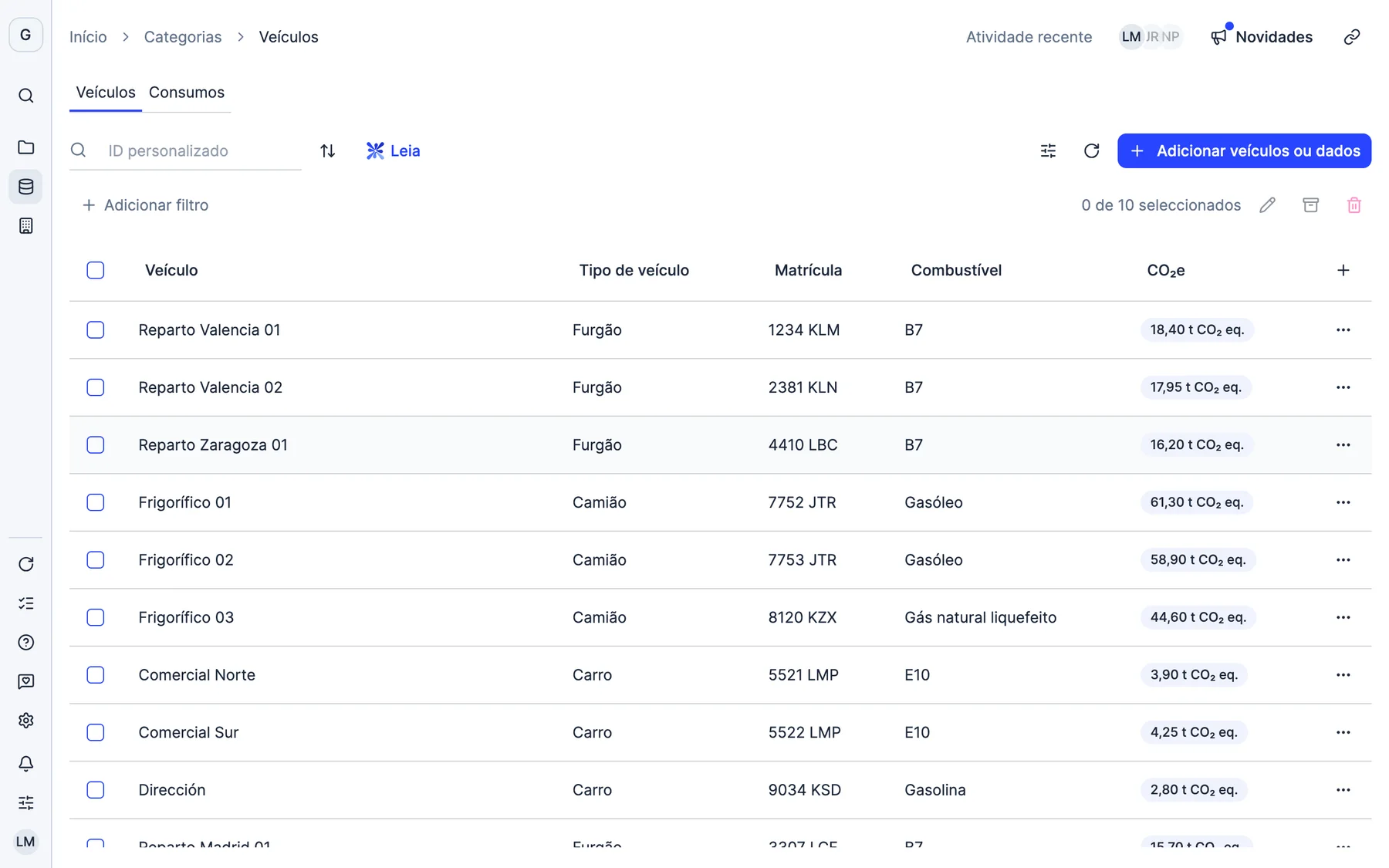The image size is (1389, 868).
Task: Open the row menu for Dirección
Action: pos(1343,790)
